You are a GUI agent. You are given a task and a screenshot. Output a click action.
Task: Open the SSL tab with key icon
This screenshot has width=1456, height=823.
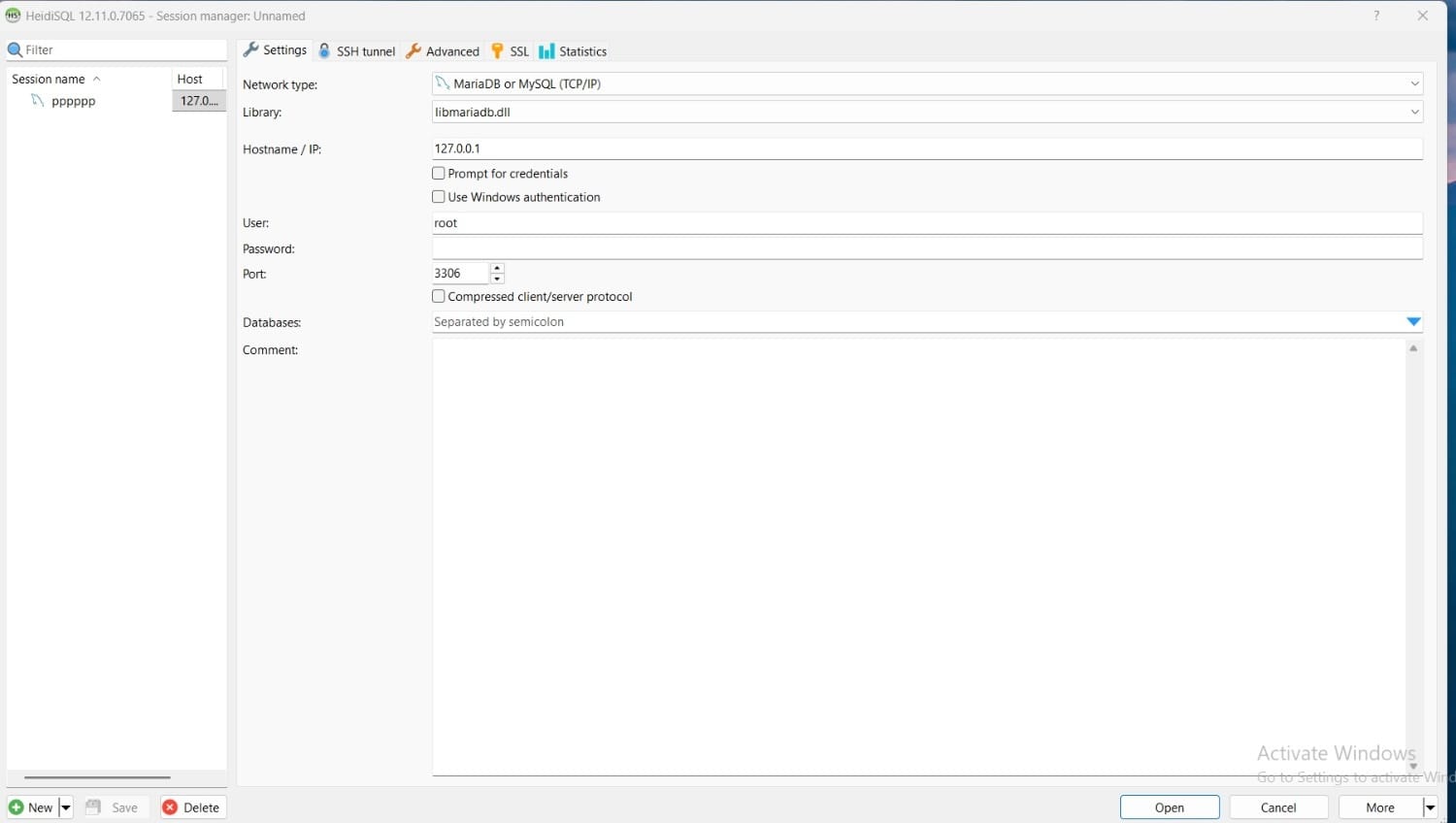511,51
